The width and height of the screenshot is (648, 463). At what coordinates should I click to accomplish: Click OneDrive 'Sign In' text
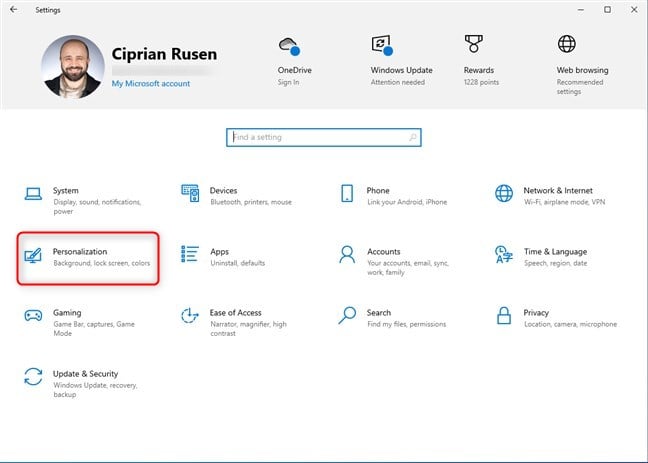click(x=288, y=82)
